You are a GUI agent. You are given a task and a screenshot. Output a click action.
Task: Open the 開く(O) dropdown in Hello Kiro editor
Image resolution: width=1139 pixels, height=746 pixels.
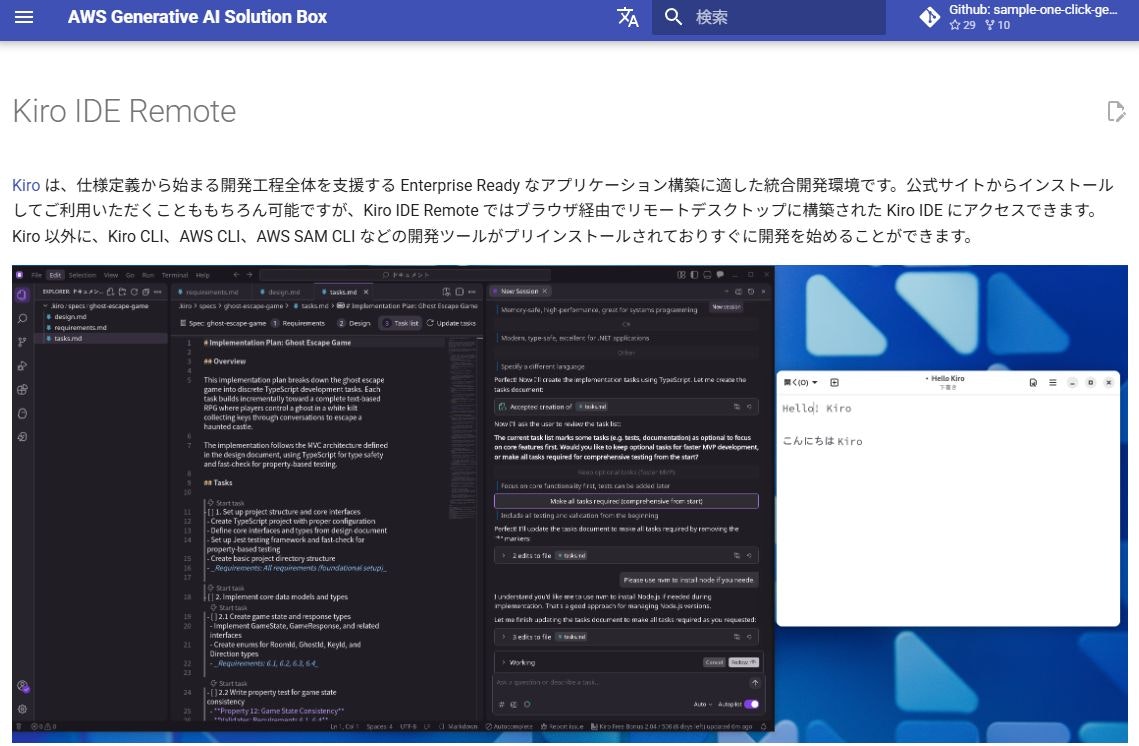pyautogui.click(x=800, y=382)
